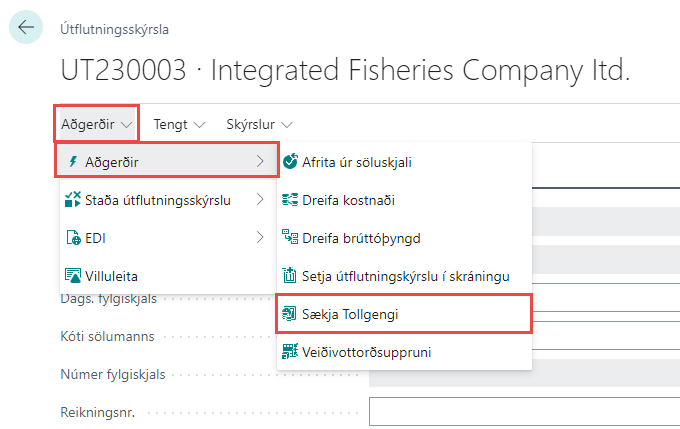Collapse the top Aðgerðir menu

click(x=96, y=125)
